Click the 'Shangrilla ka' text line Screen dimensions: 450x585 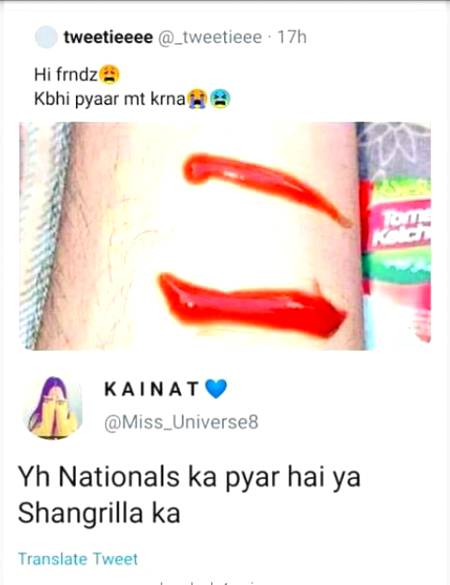[99, 513]
